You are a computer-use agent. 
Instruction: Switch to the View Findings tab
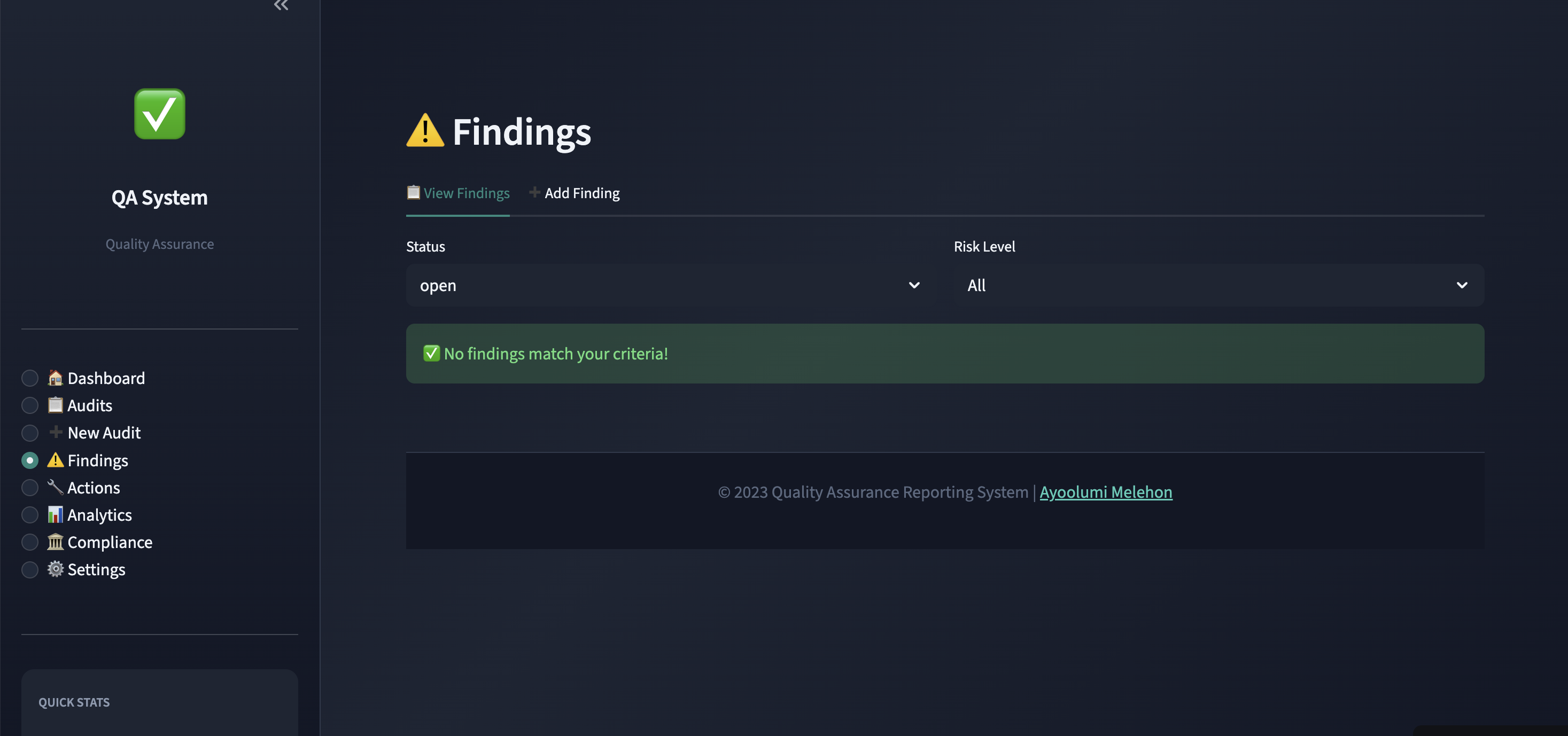[458, 193]
